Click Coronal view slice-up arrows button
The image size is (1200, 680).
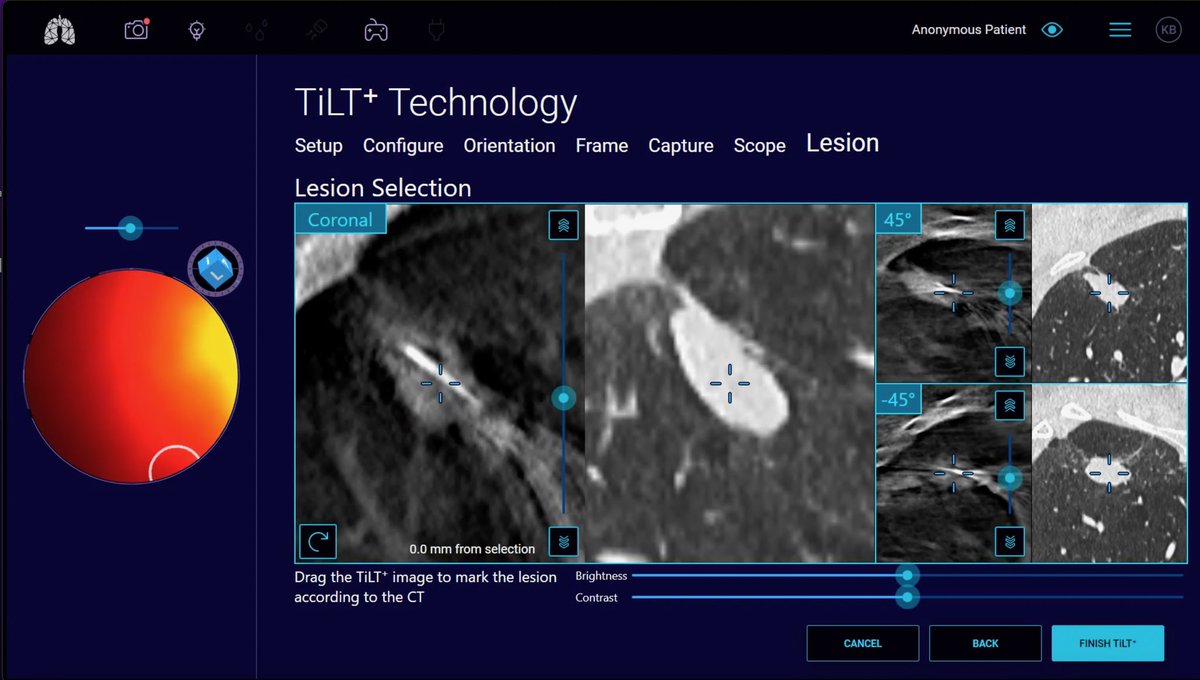coord(564,225)
